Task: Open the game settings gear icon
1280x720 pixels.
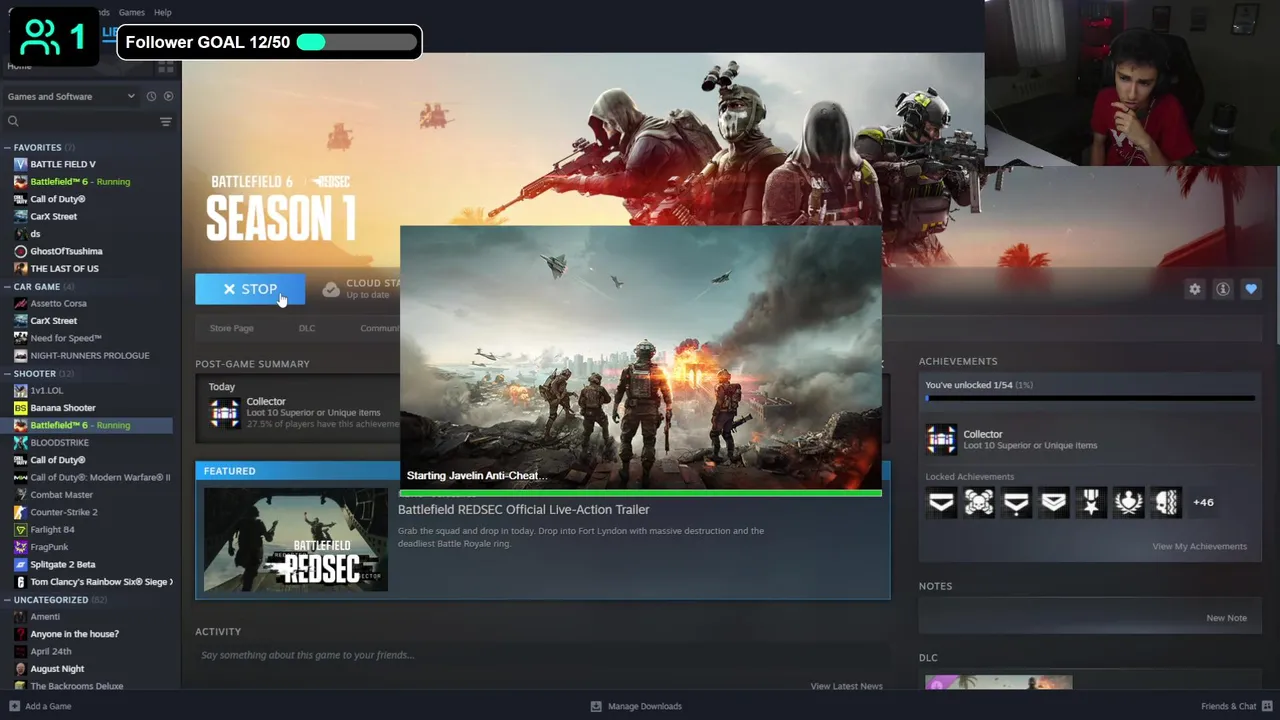Action: click(1194, 289)
